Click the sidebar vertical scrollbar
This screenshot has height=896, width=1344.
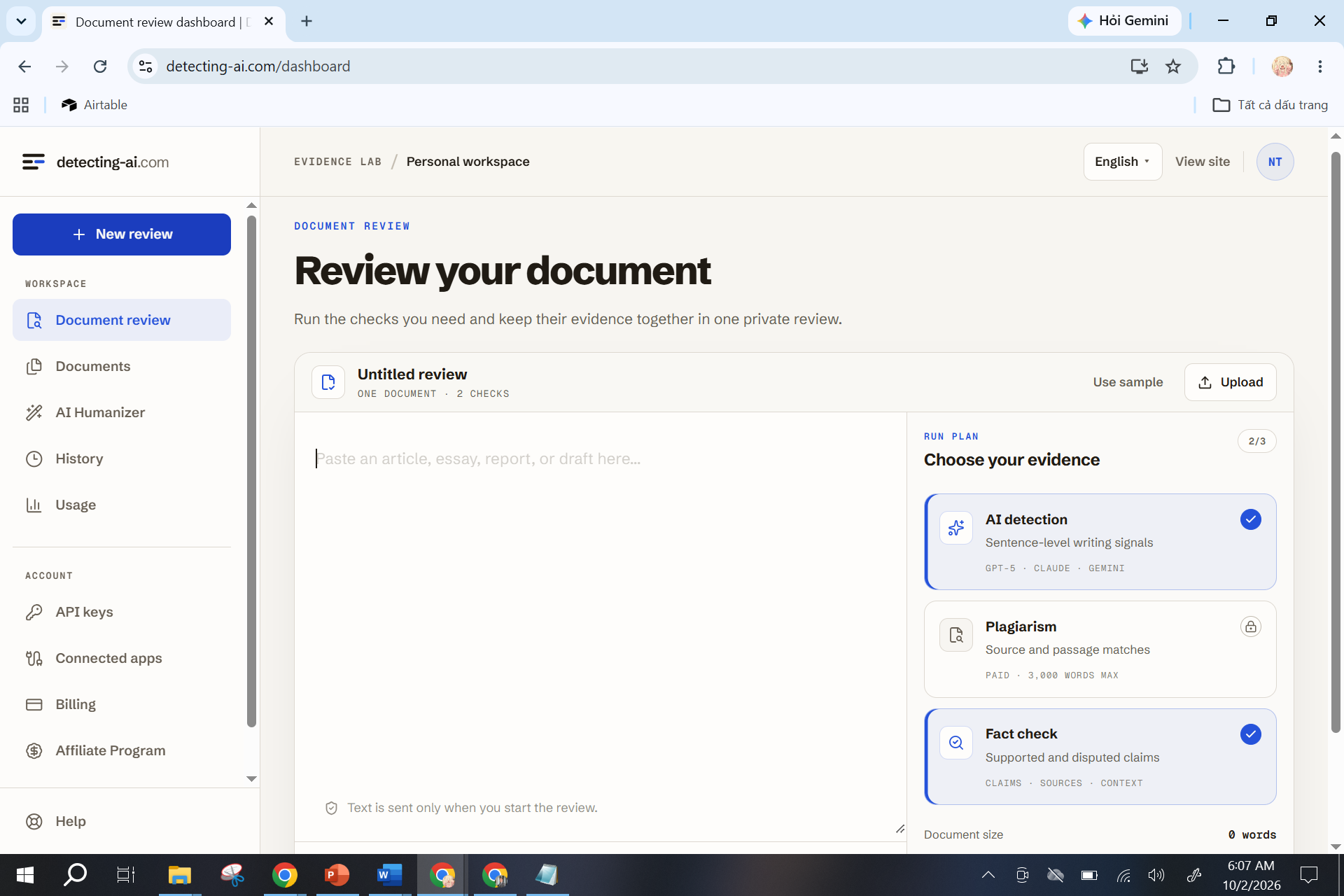tap(251, 471)
